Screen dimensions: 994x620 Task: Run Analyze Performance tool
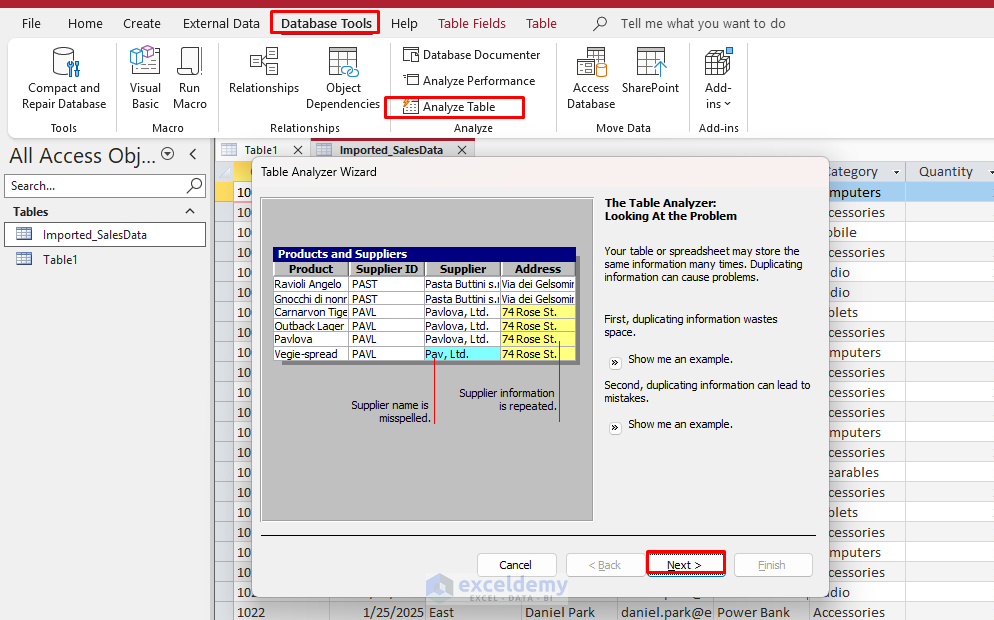470,81
